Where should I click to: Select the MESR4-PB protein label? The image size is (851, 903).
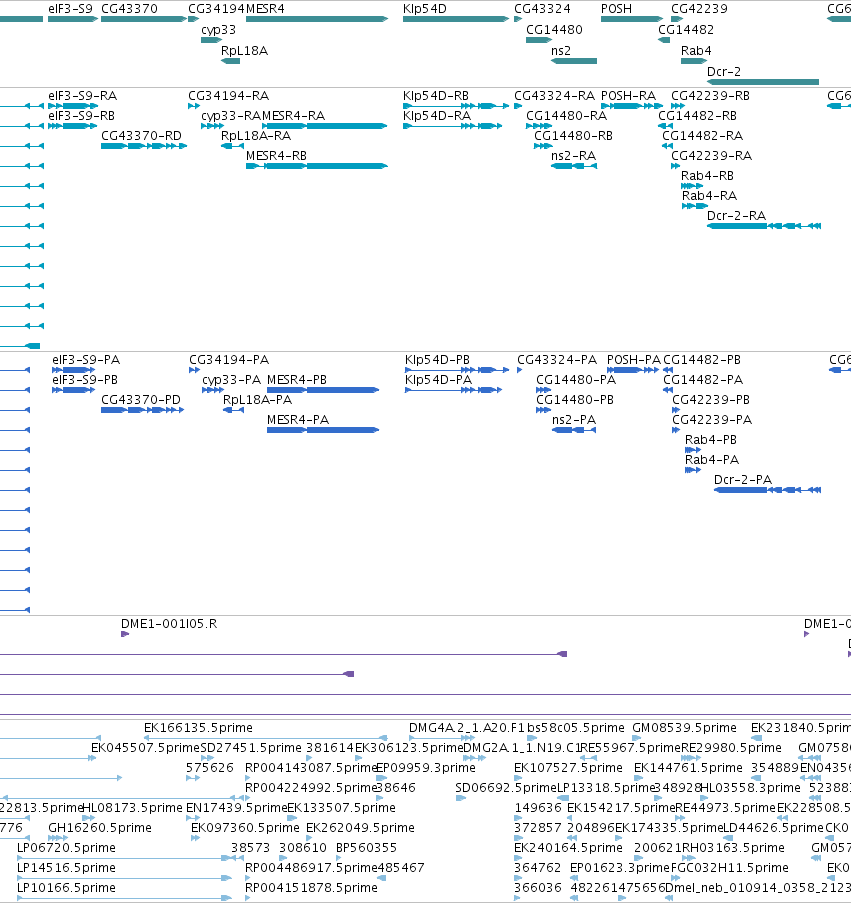[297, 380]
